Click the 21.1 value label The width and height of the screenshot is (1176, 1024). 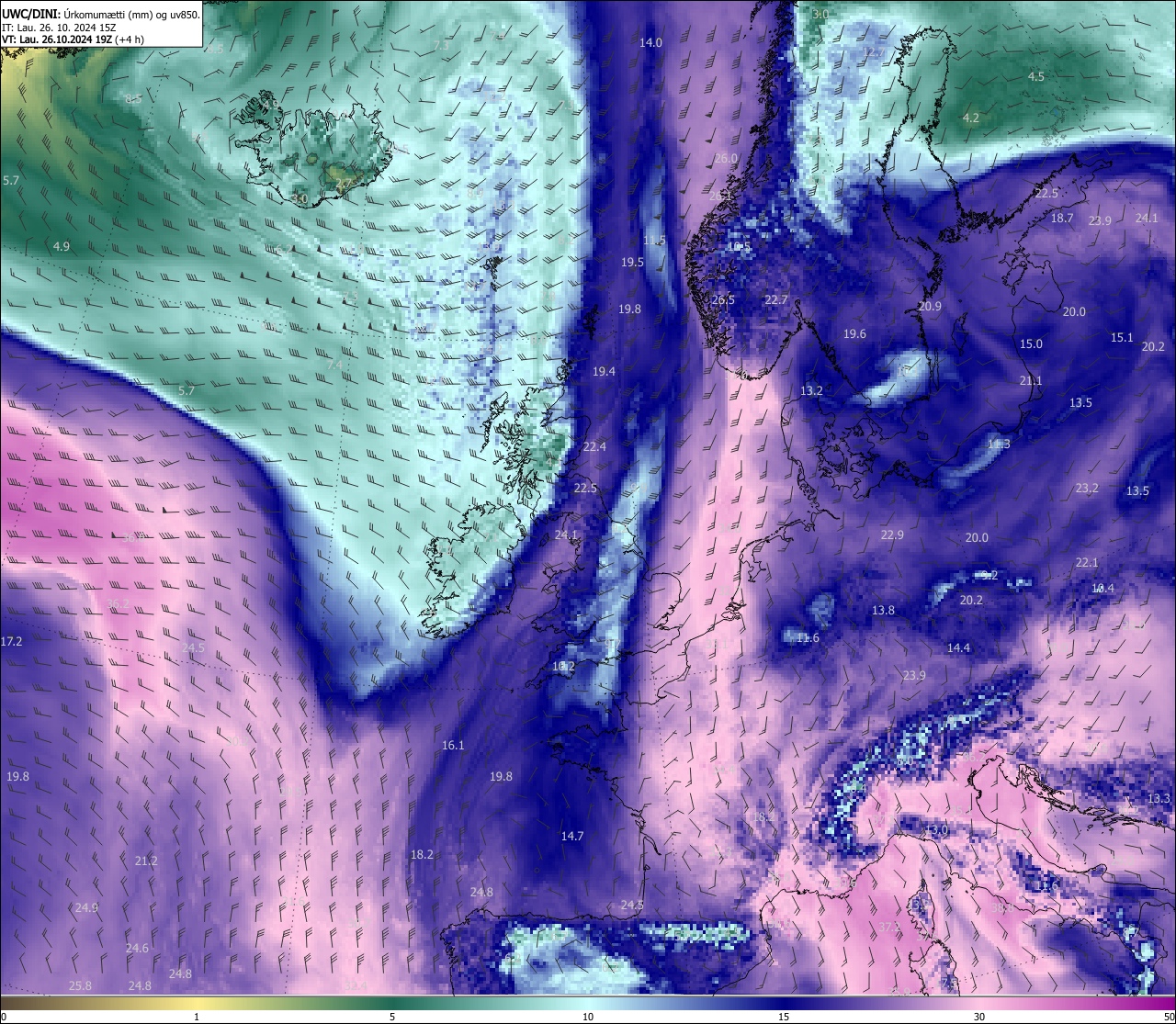click(x=1031, y=381)
